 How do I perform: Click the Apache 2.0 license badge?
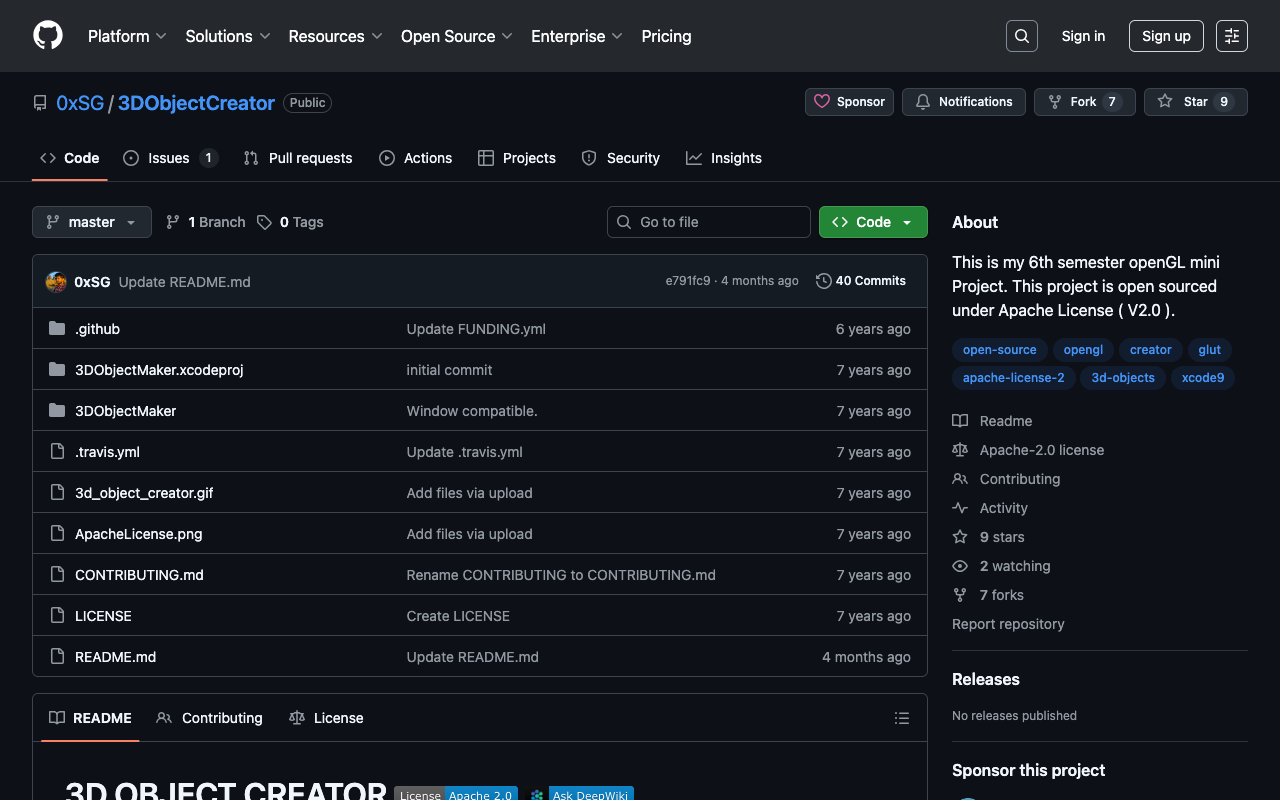tap(456, 794)
